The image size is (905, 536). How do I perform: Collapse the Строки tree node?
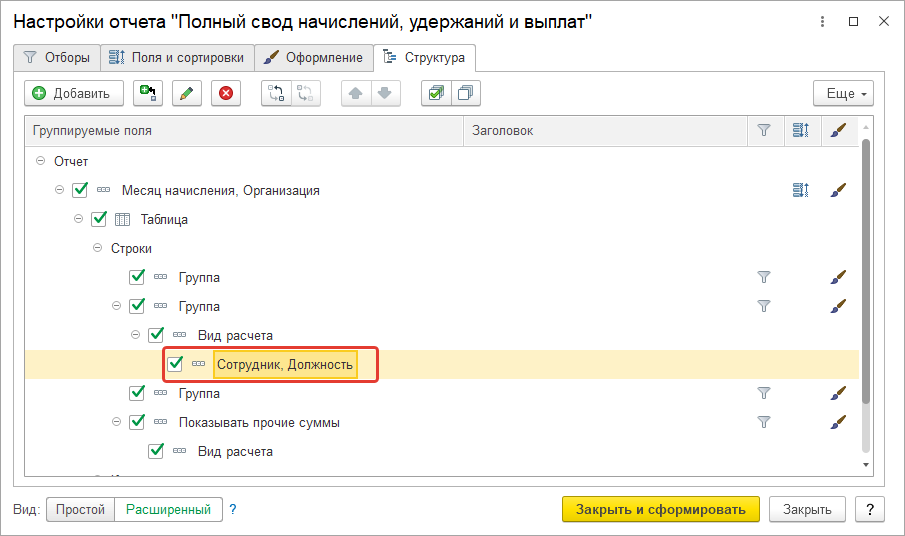98,248
